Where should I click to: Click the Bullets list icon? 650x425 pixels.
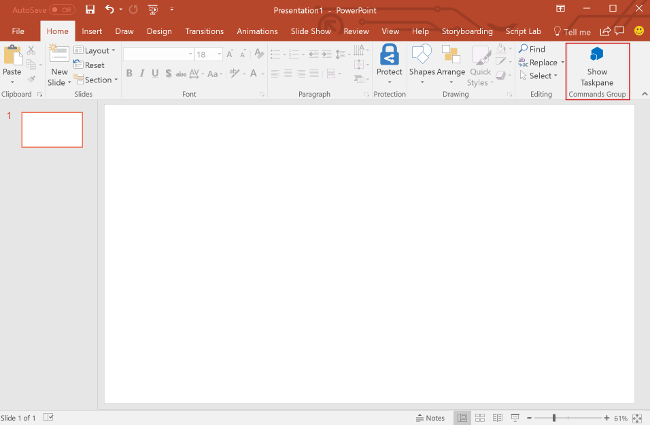coord(275,54)
